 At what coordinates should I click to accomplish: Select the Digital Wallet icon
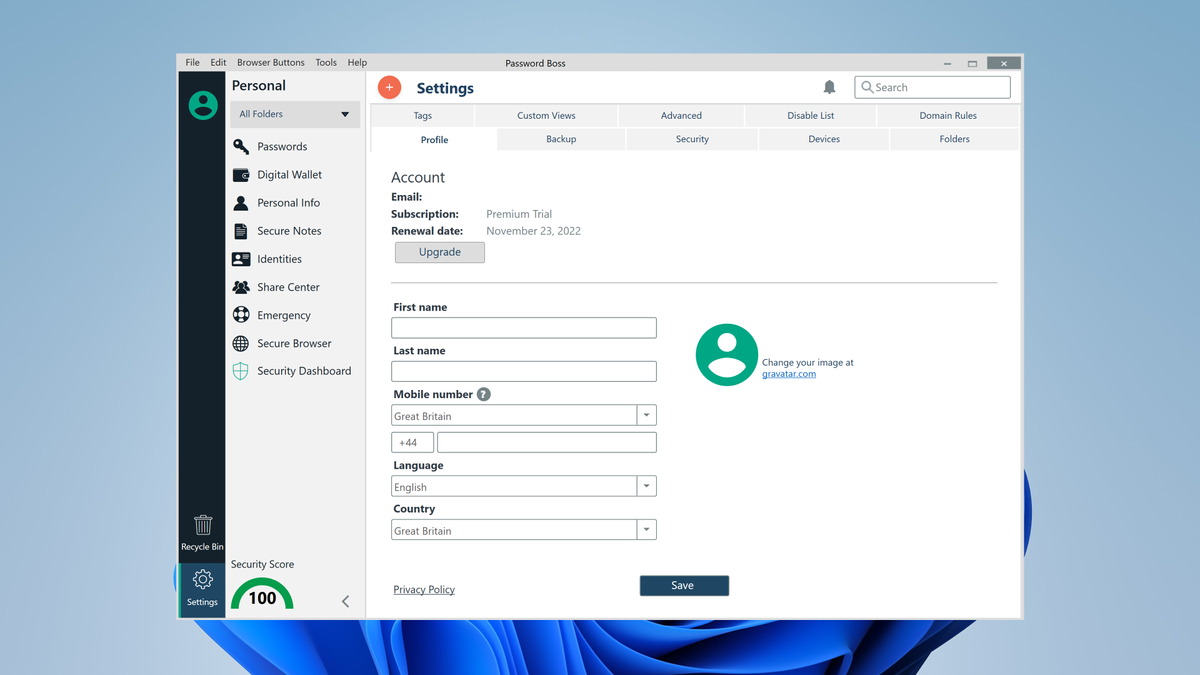[x=241, y=174]
